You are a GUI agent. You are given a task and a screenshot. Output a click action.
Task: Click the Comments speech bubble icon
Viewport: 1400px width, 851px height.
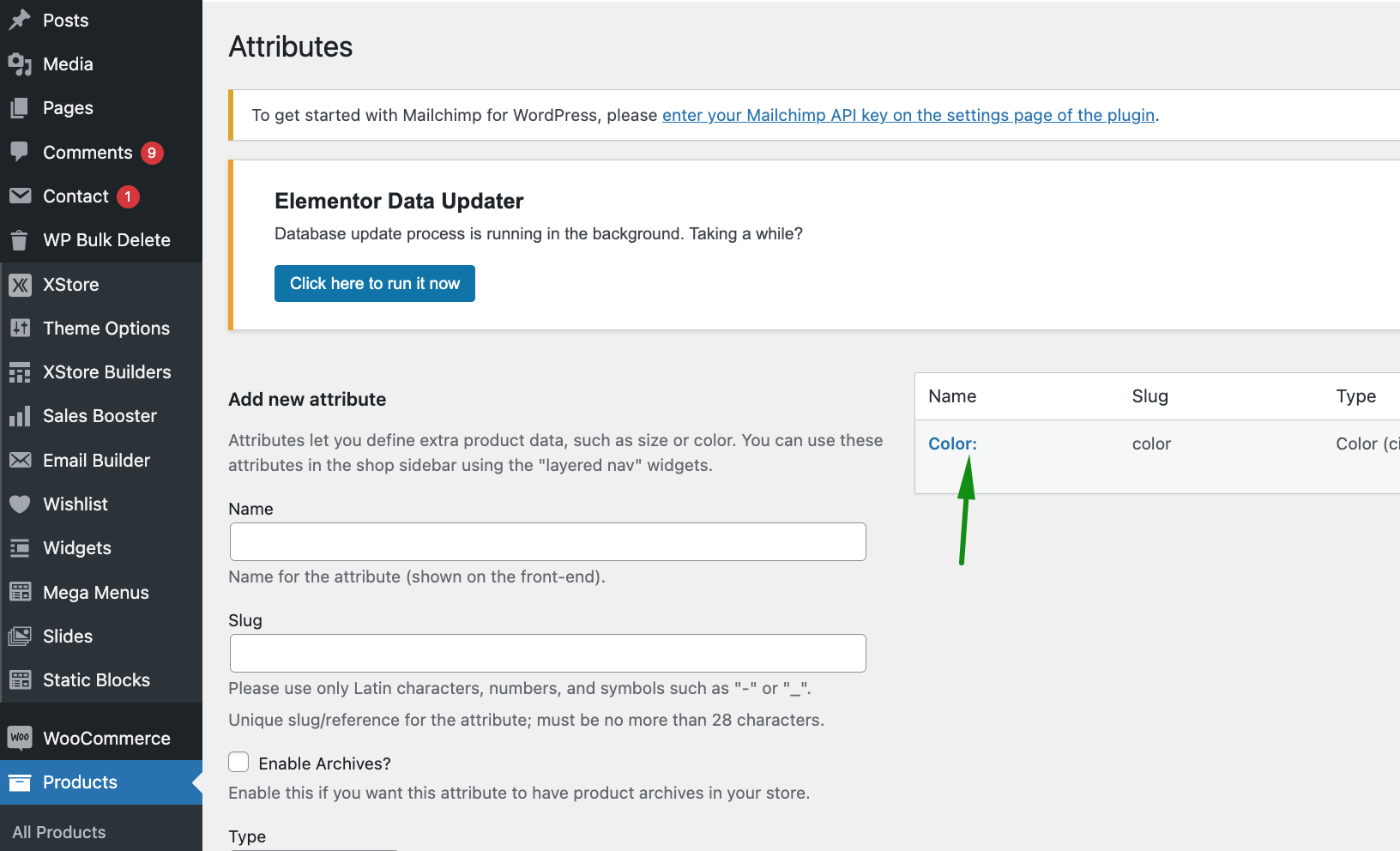(20, 152)
